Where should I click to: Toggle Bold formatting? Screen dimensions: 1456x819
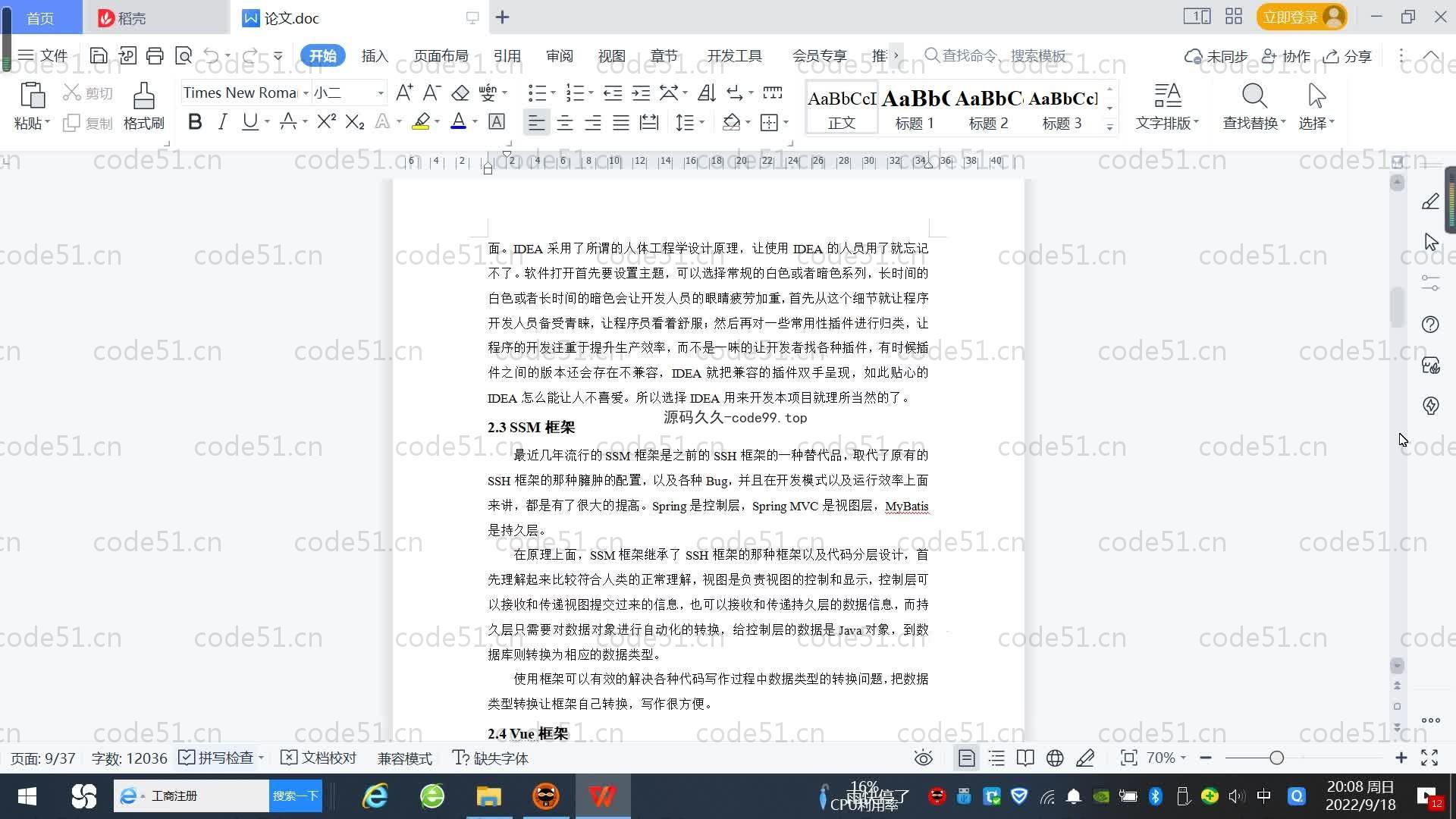click(x=195, y=121)
